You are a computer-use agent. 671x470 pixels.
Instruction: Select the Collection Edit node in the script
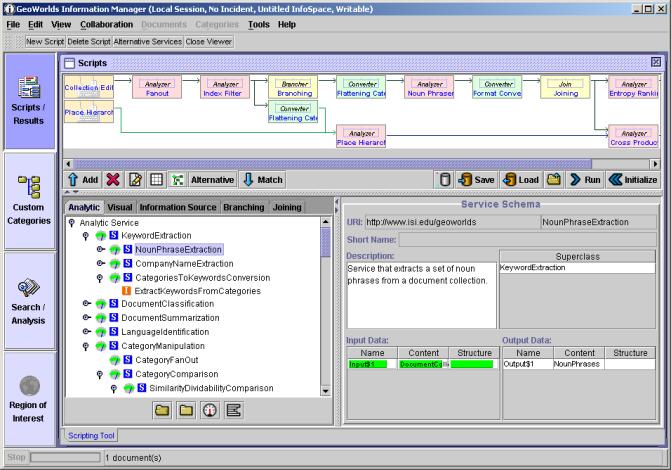pos(89,87)
